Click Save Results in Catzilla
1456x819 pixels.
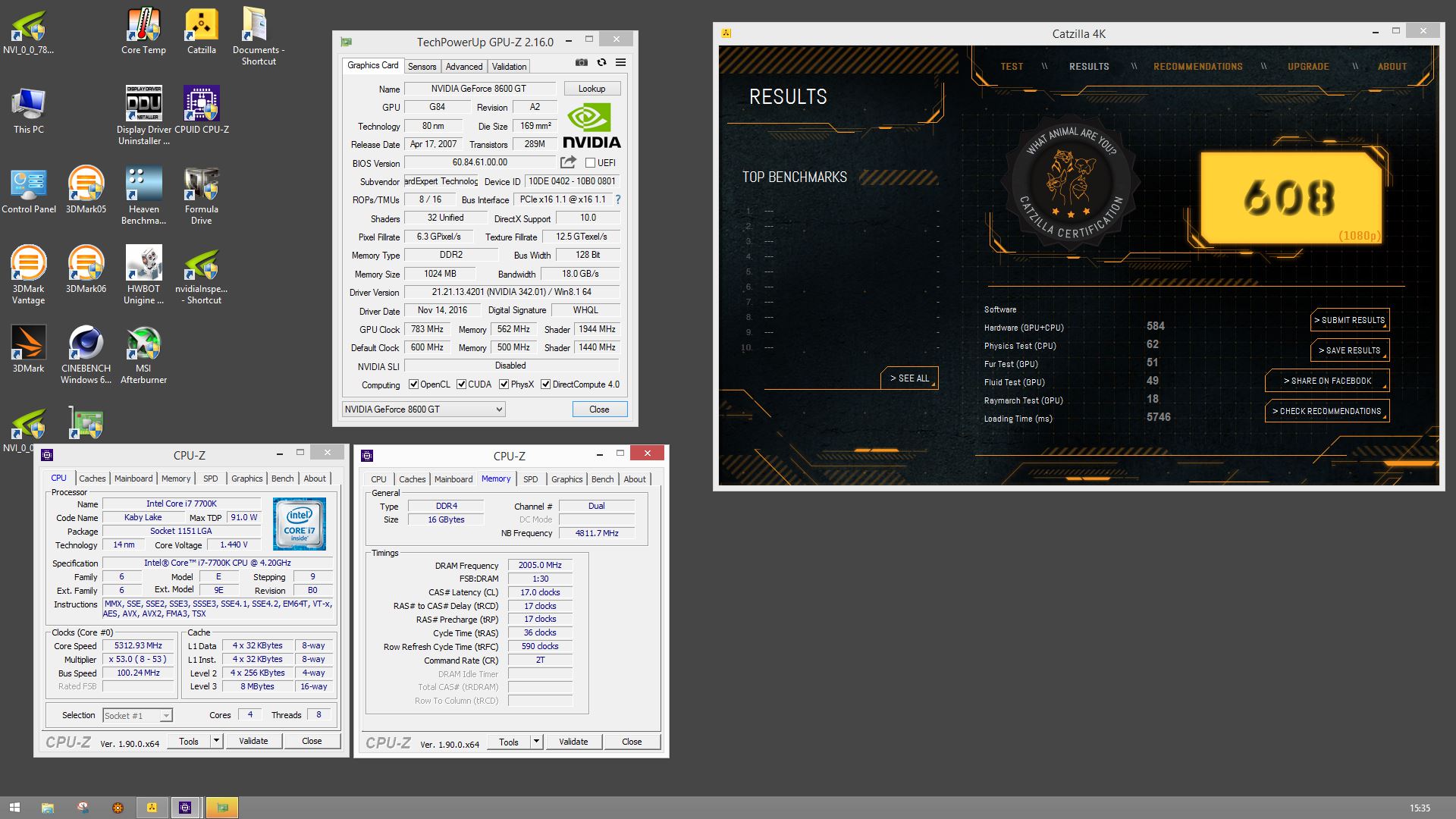1350,350
